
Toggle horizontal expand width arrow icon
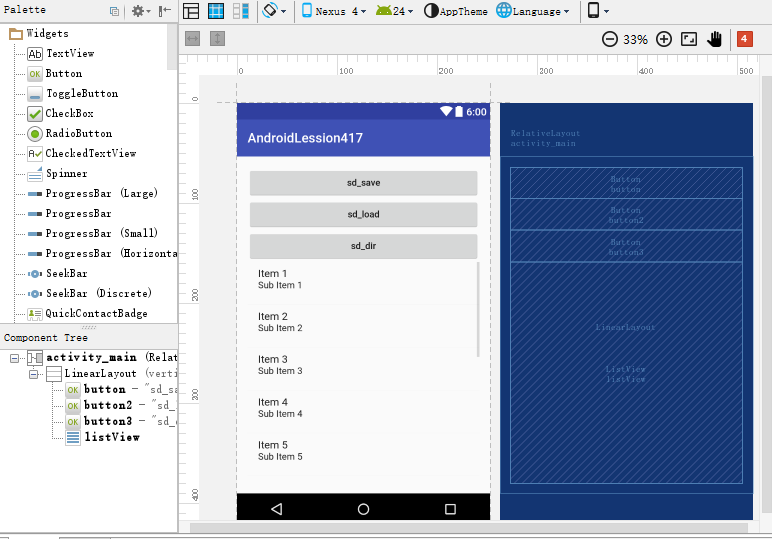coord(193,38)
